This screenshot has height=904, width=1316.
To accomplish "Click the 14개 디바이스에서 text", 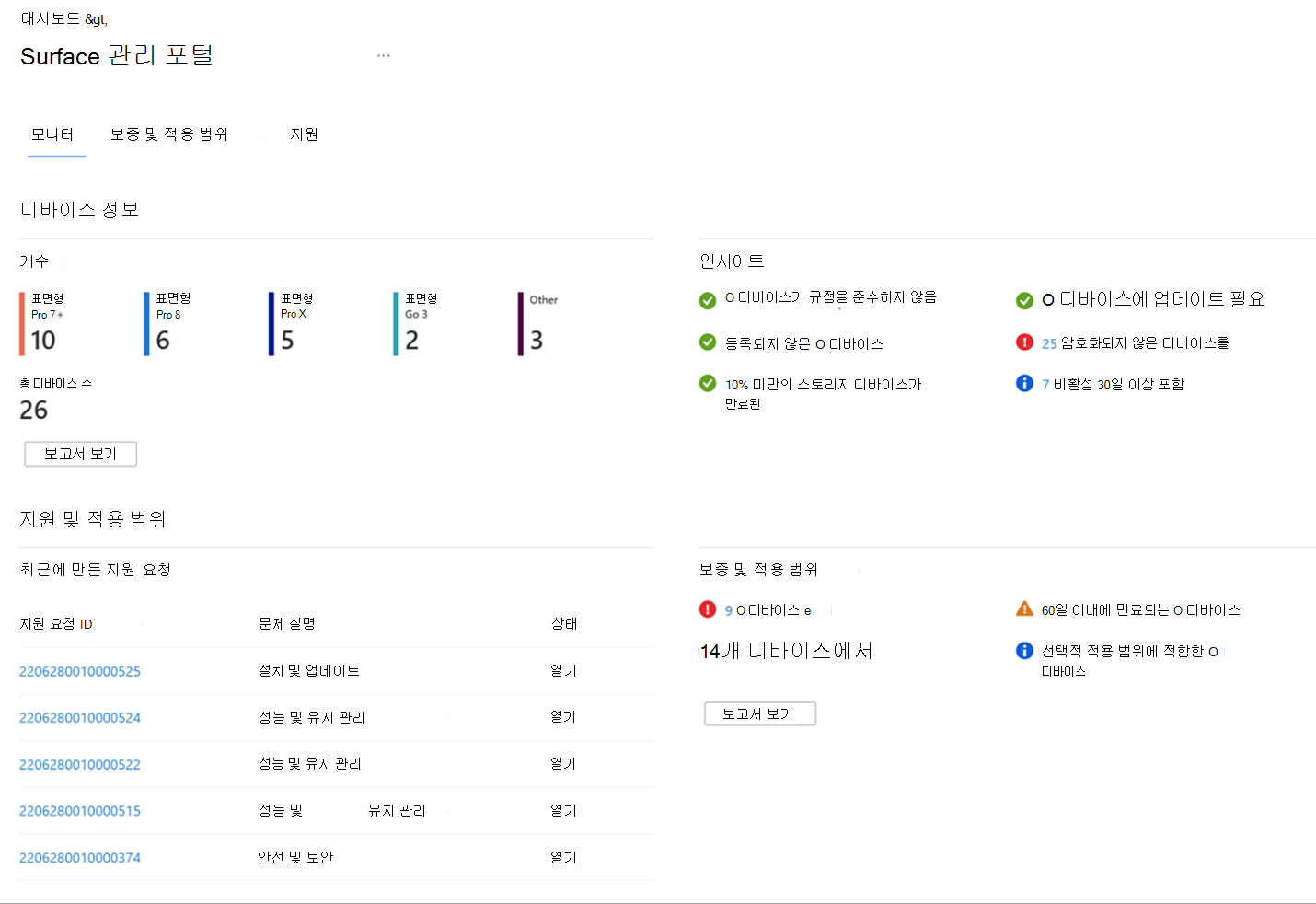I will point(787,651).
